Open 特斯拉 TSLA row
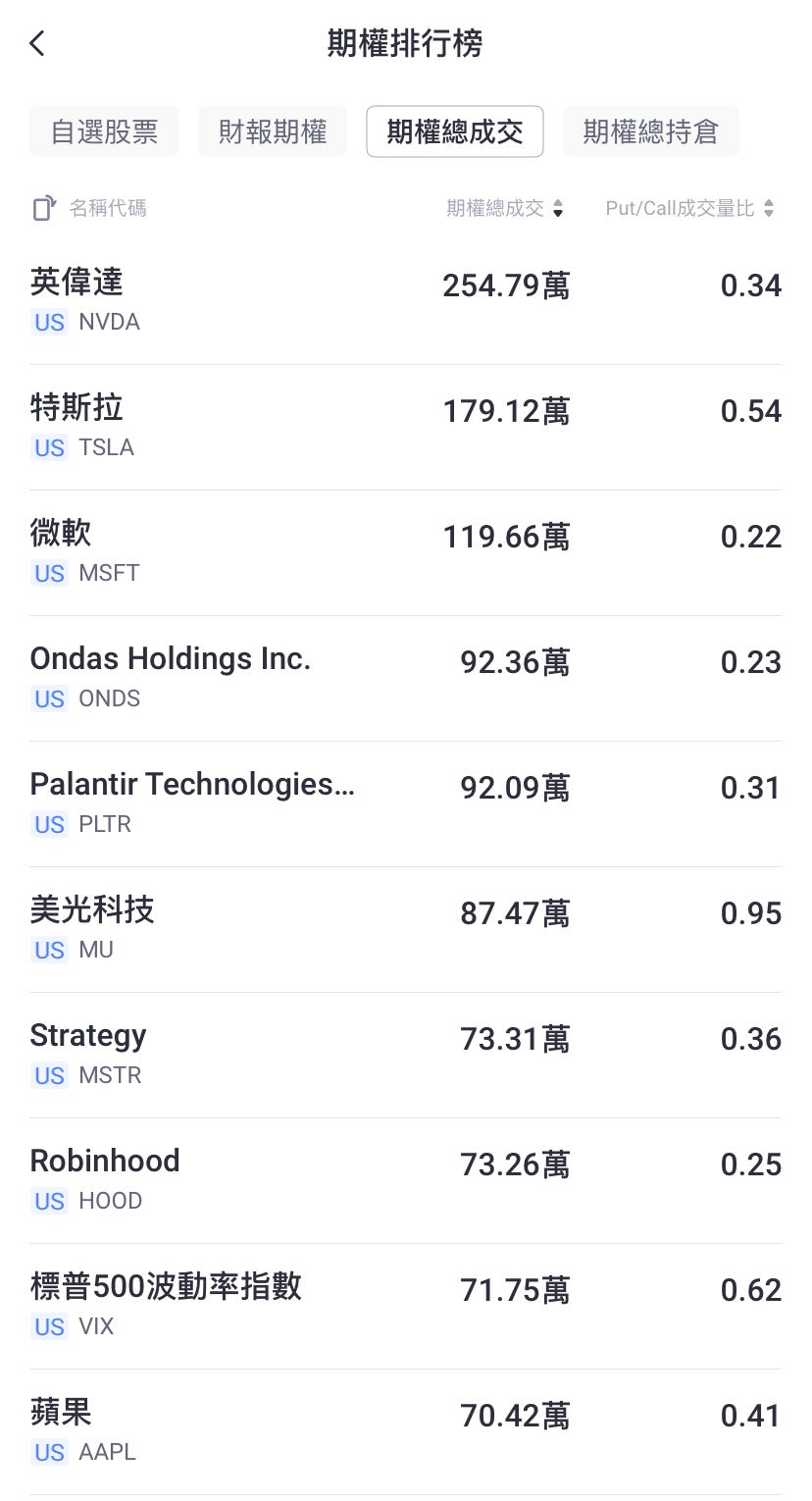 pyautogui.click(x=406, y=428)
